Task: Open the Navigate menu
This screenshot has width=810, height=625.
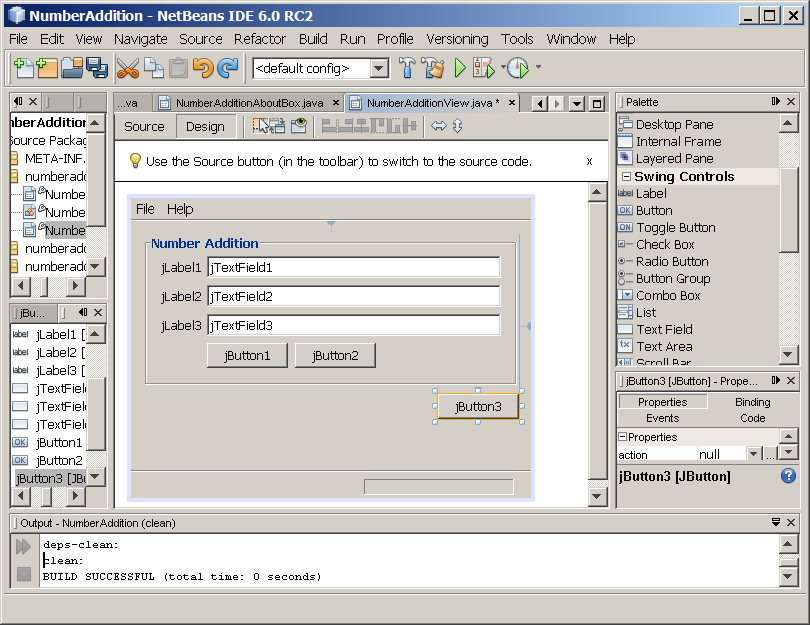Action: tap(141, 39)
